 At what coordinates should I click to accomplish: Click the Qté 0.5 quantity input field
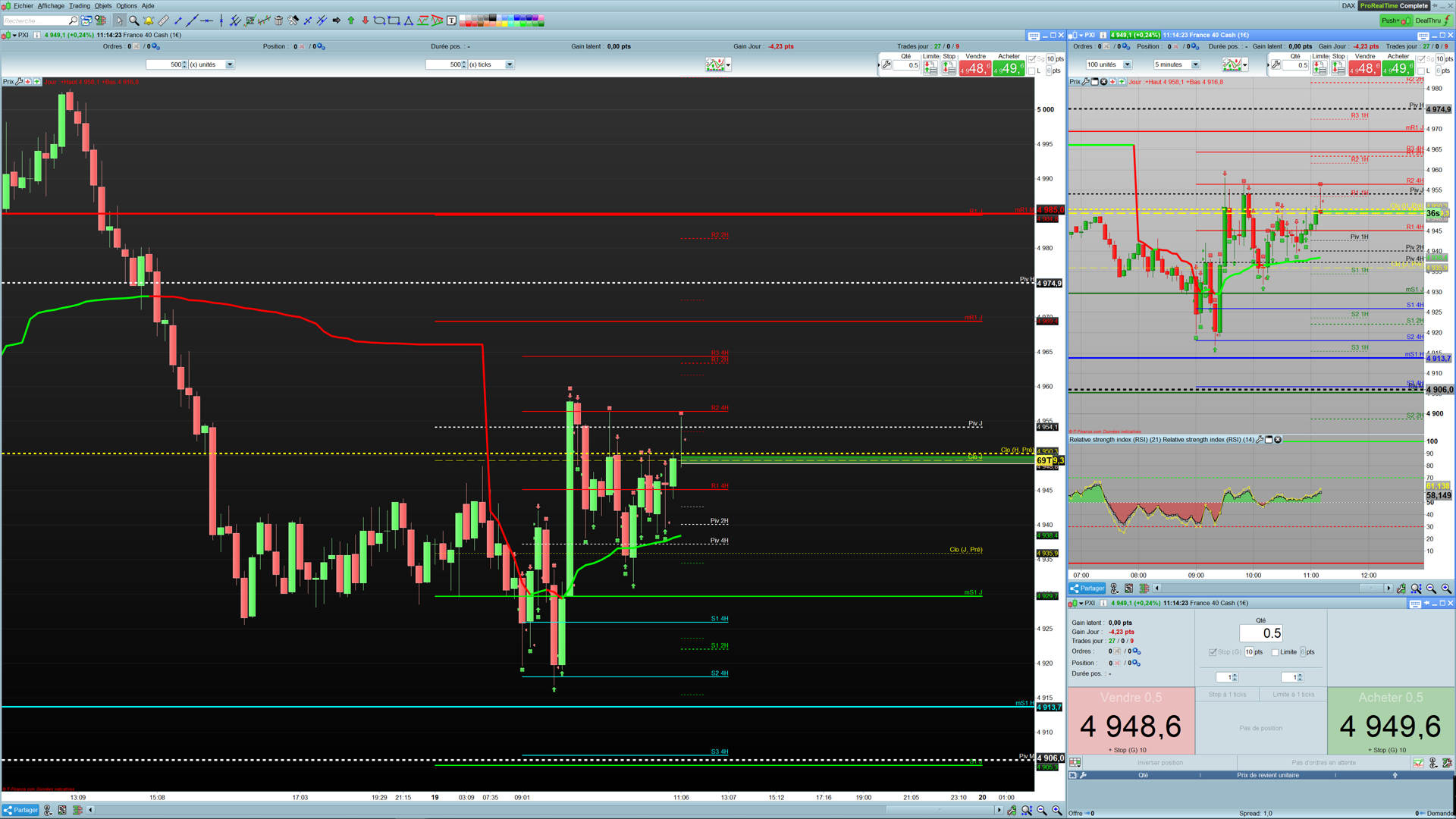pyautogui.click(x=1260, y=633)
